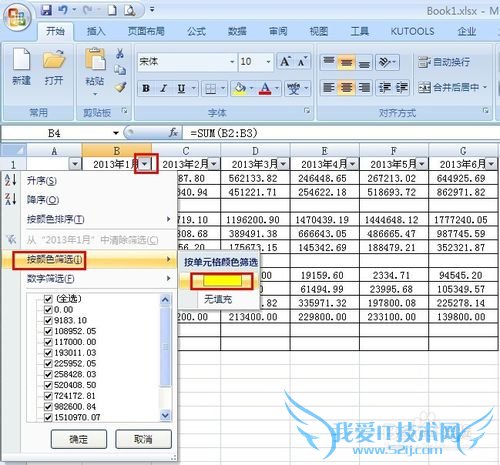Image resolution: width=500 pixels, height=465 pixels.
Task: Click the Insert Function fx icon
Action: click(x=173, y=133)
